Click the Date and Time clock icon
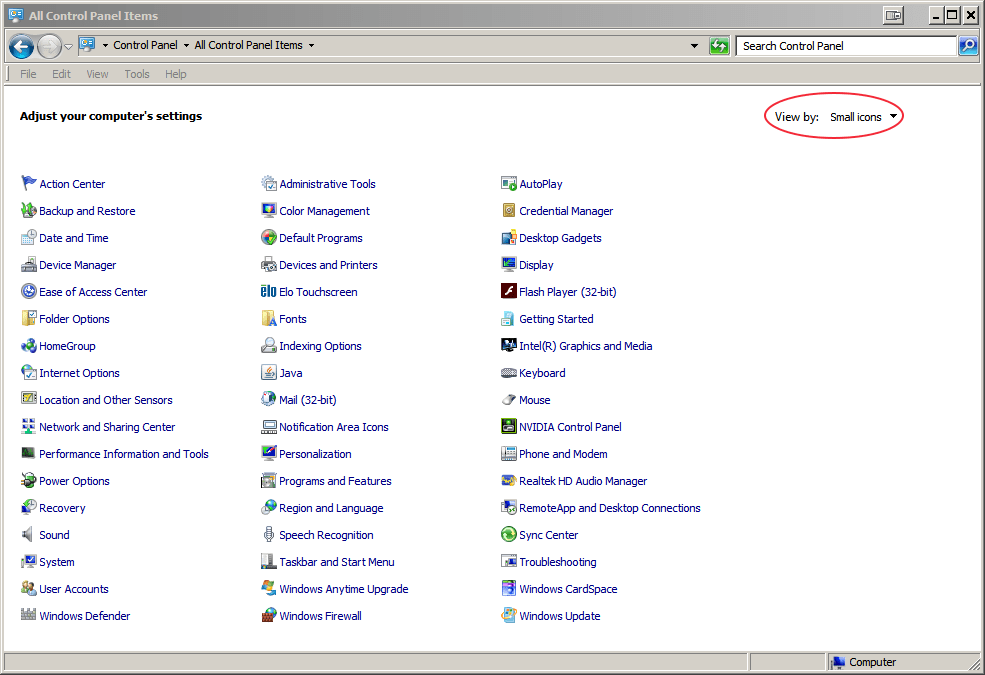Image resolution: width=985 pixels, height=675 pixels. [28, 237]
